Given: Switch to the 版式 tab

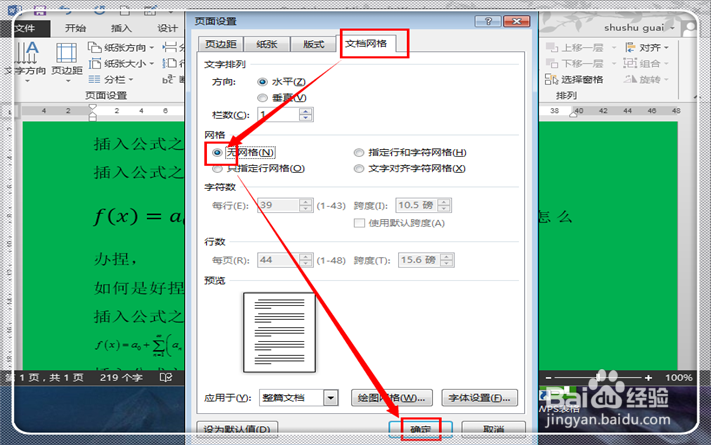Looking at the screenshot, I should (313, 44).
